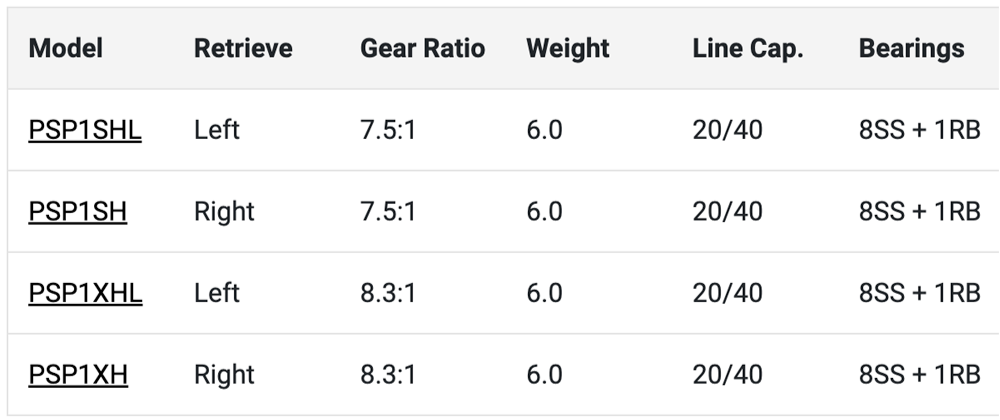This screenshot has height=420, width=1000.
Task: Select the Left retrieve cell for PSP1XHL
Action: (x=217, y=293)
